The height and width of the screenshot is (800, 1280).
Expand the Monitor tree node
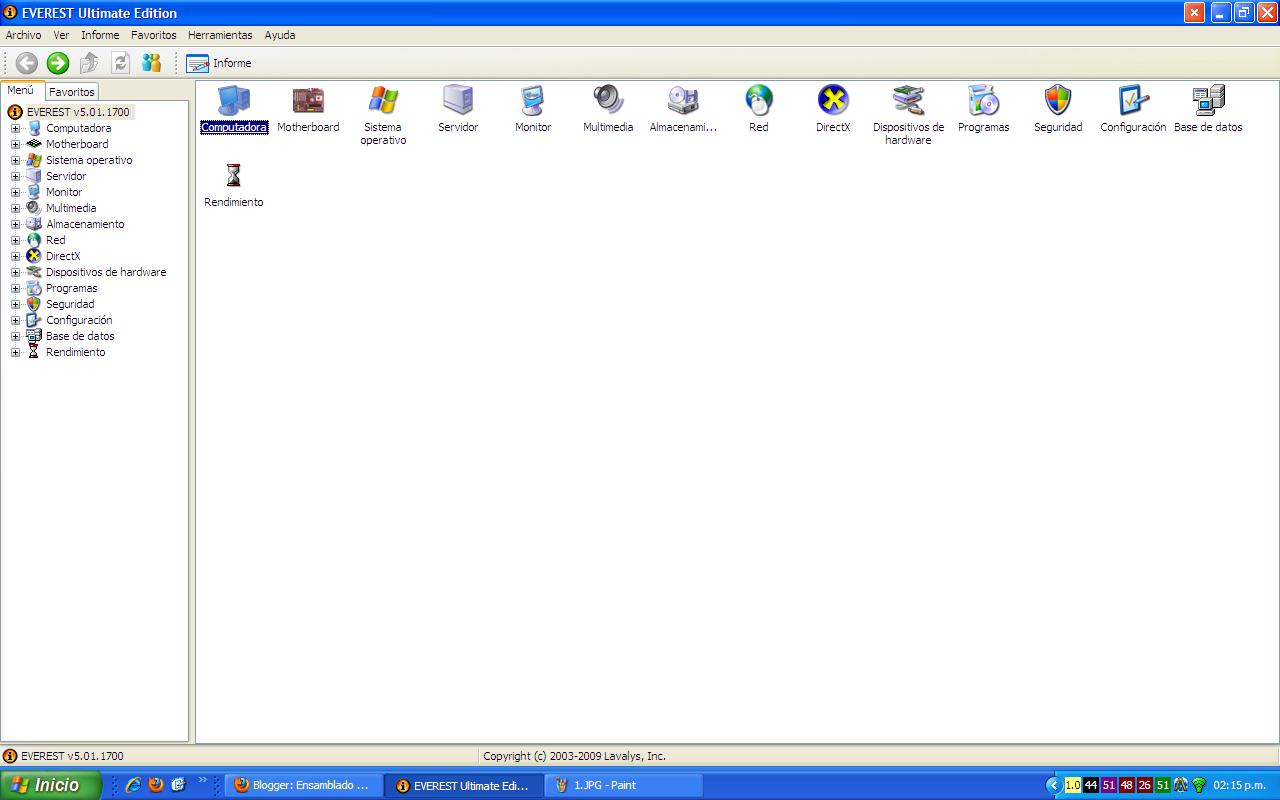coord(15,192)
